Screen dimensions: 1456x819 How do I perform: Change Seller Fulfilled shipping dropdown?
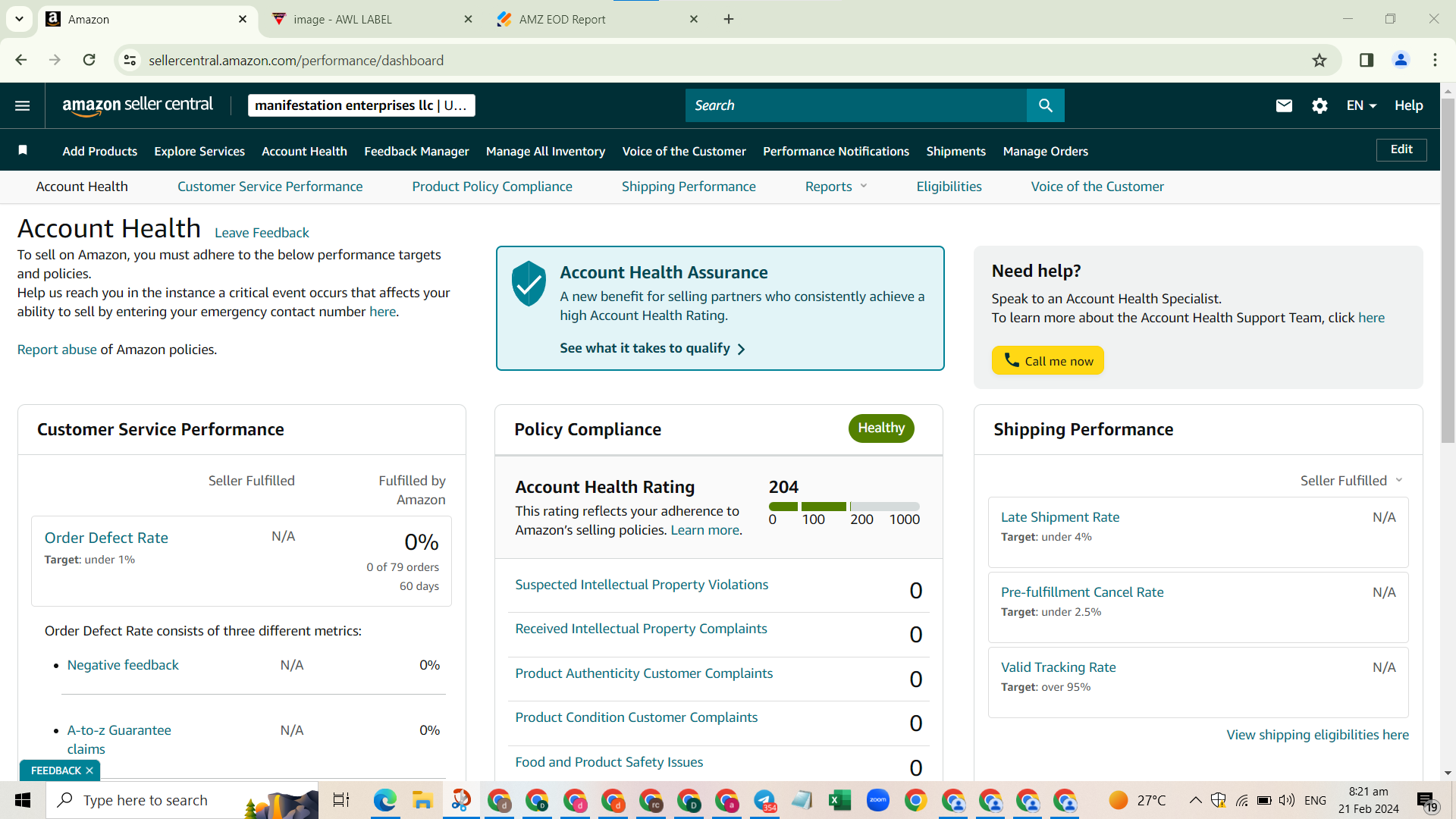click(x=1351, y=481)
